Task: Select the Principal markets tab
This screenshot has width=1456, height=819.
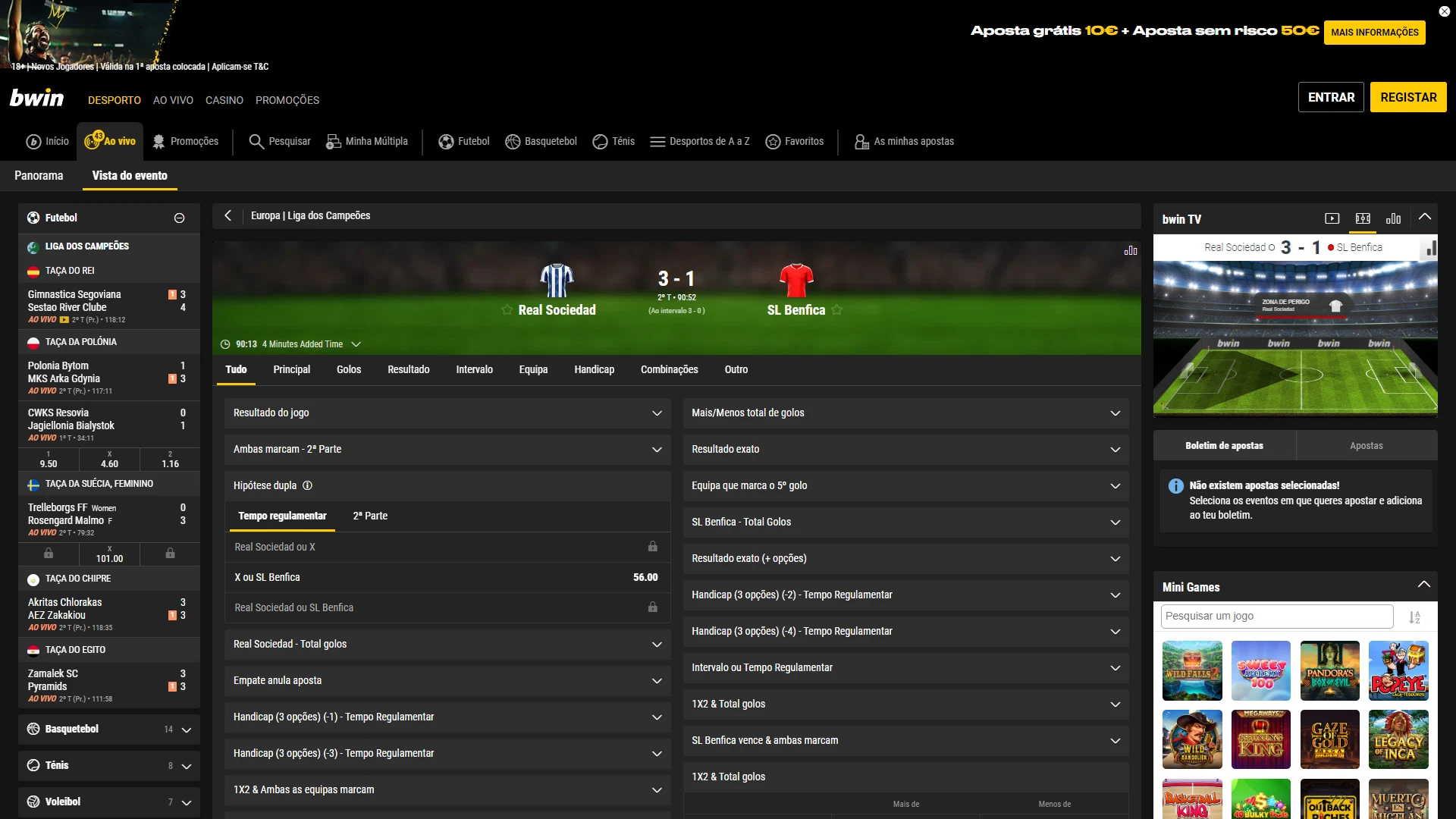Action: coord(292,370)
